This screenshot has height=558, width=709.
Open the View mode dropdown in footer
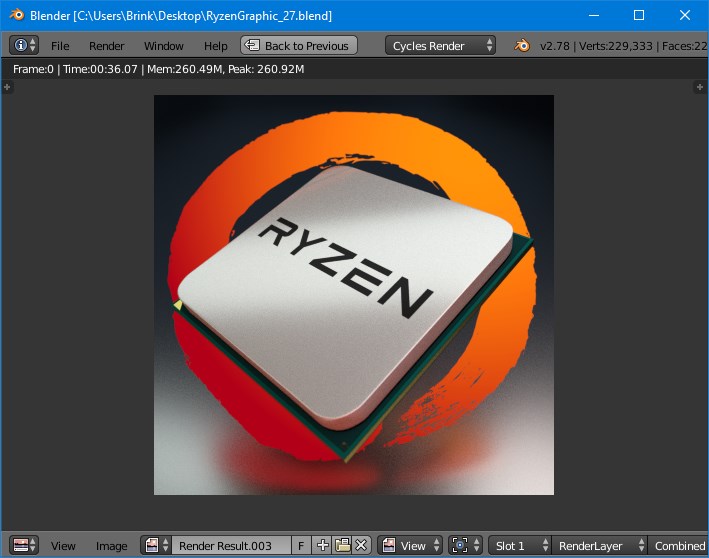tap(410, 545)
